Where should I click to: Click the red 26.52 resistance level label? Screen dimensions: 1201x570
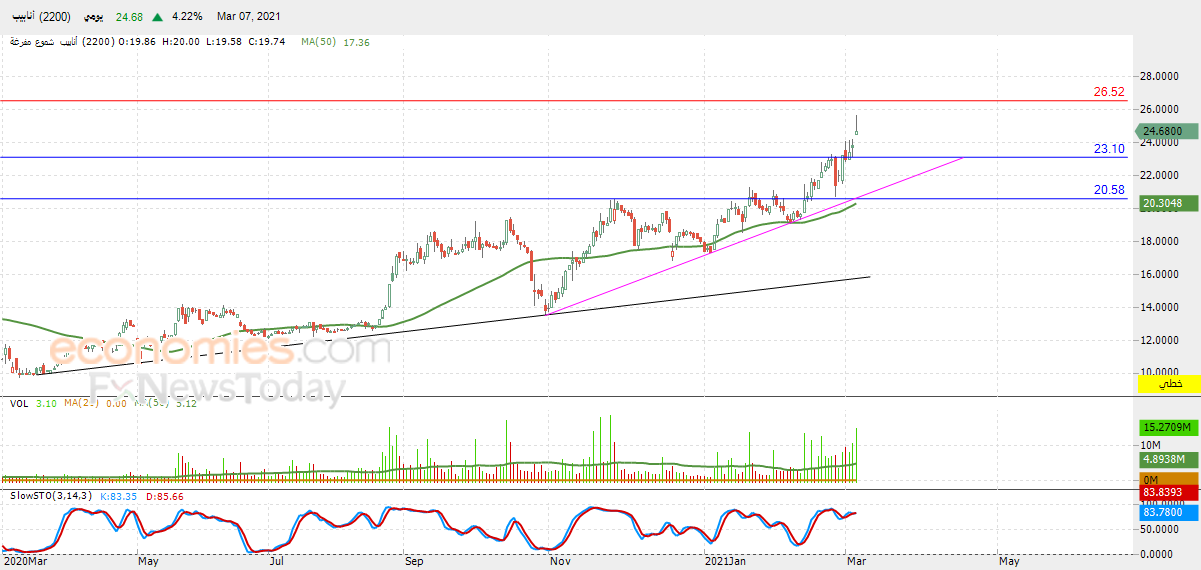[x=1108, y=92]
